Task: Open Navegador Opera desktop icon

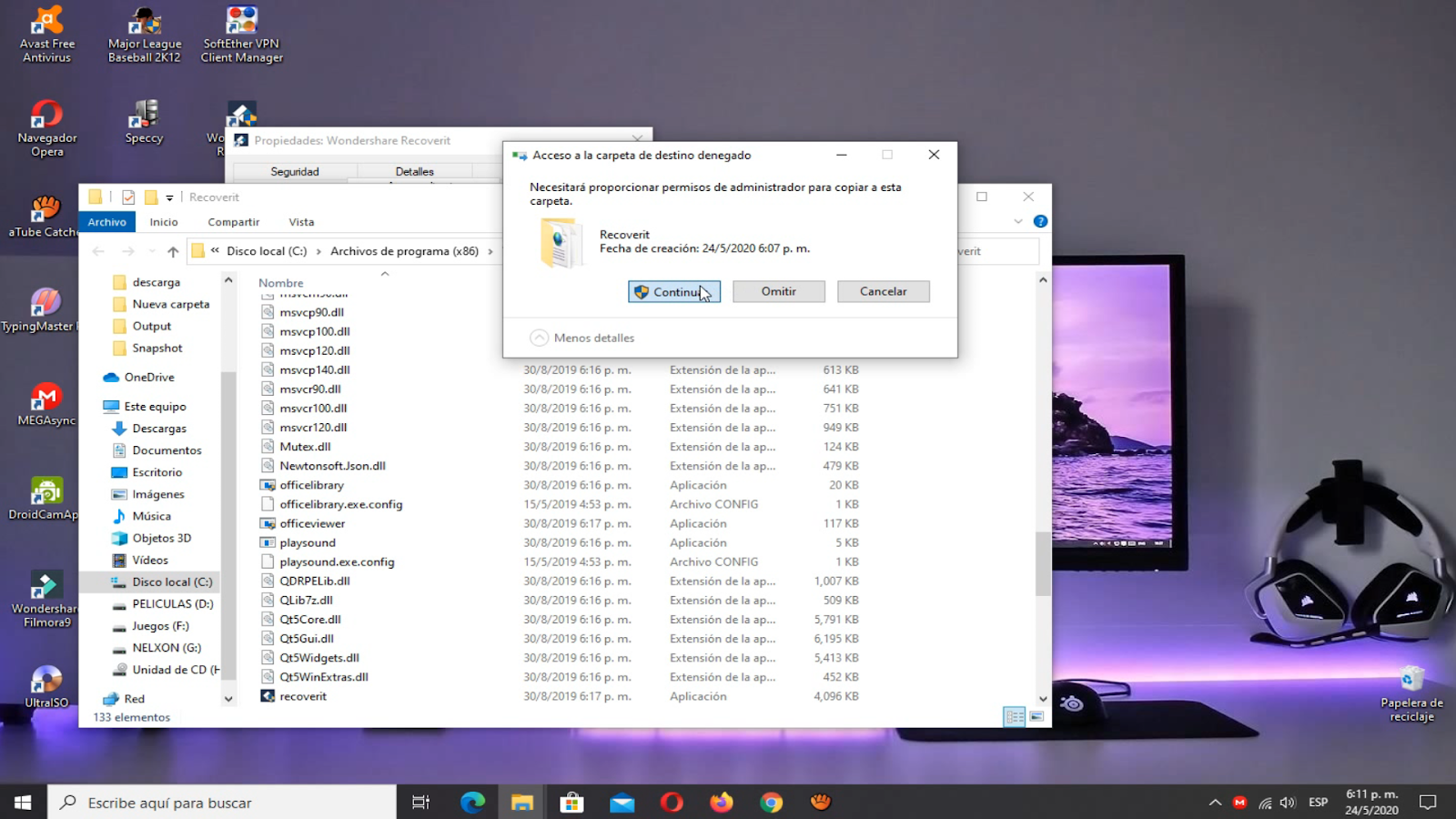Action: click(47, 128)
